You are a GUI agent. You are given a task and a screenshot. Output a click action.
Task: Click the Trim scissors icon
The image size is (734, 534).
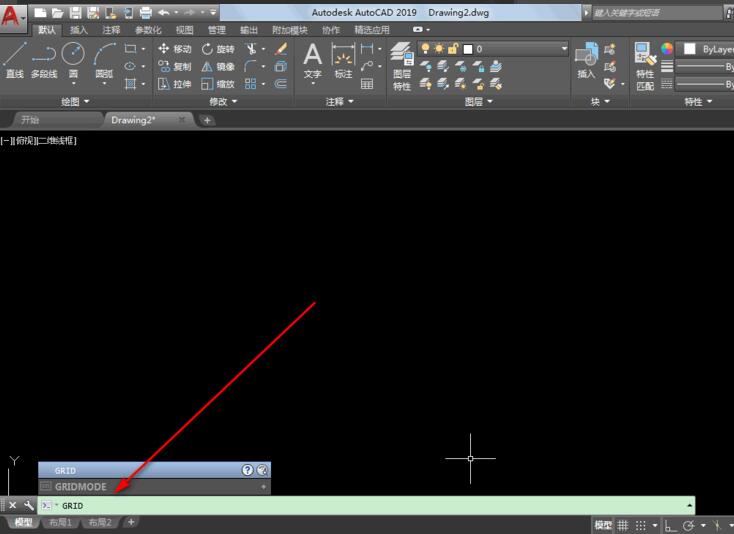coord(251,49)
